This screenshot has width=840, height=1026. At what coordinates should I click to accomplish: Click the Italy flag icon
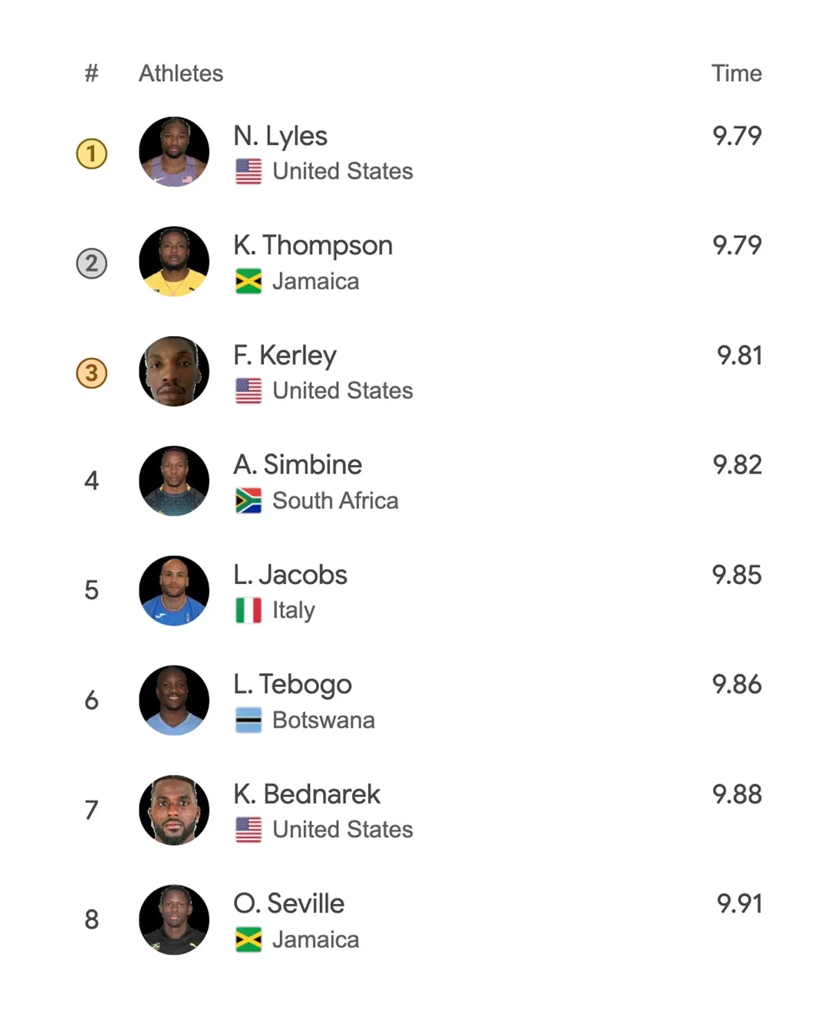tap(248, 610)
